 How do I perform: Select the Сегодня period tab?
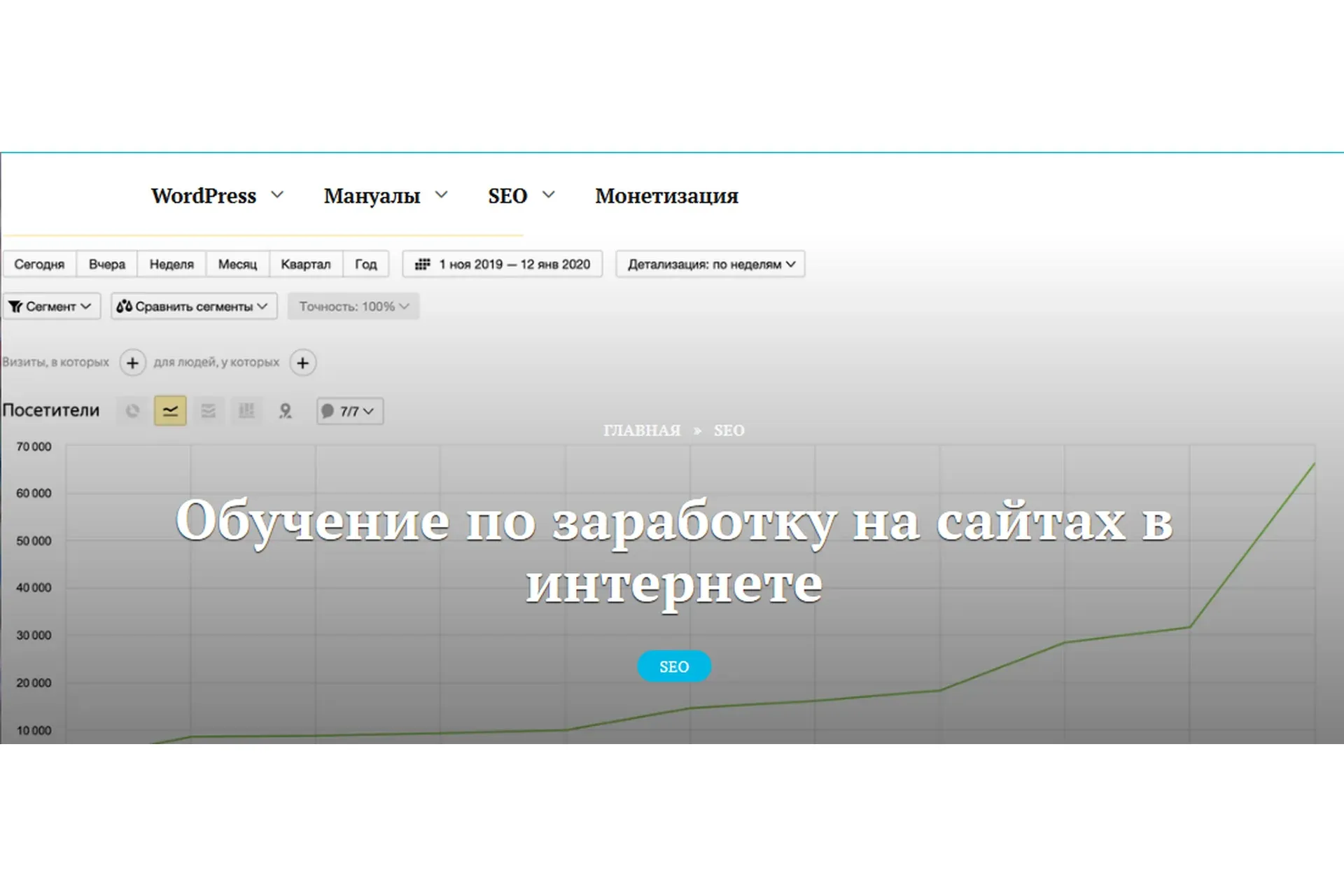pos(39,264)
